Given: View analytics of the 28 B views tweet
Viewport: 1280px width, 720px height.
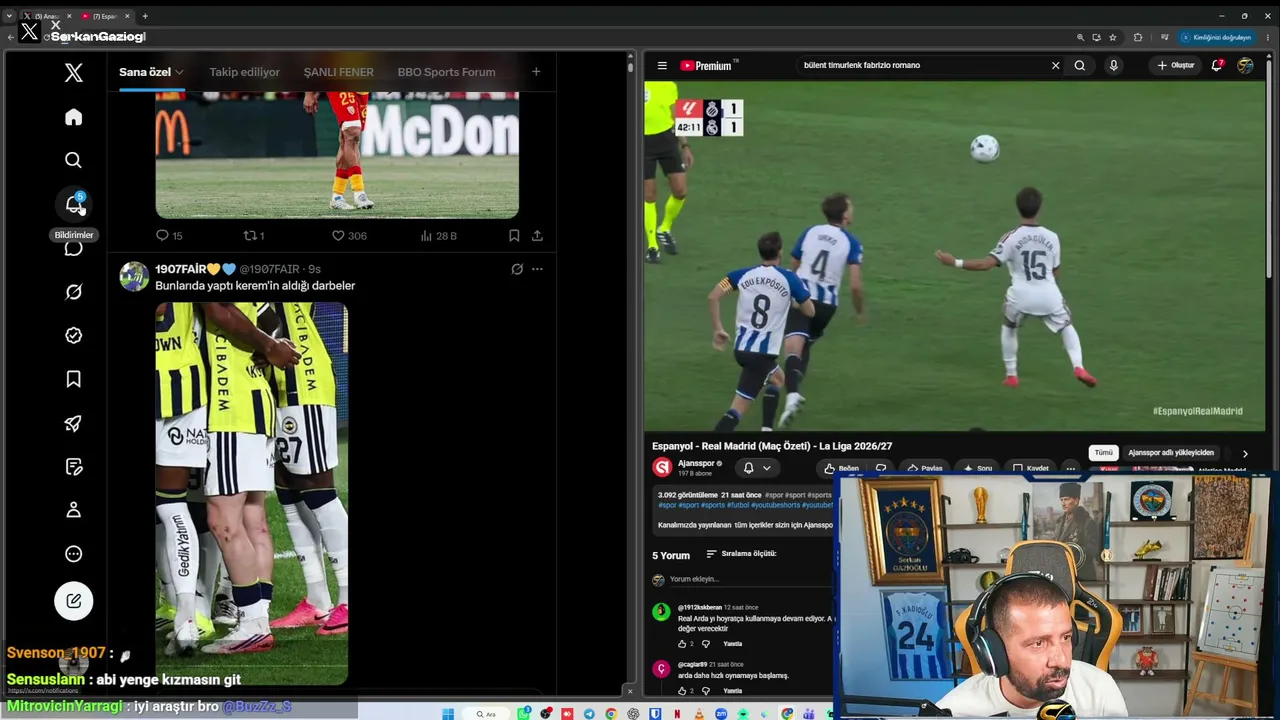Looking at the screenshot, I should [438, 236].
